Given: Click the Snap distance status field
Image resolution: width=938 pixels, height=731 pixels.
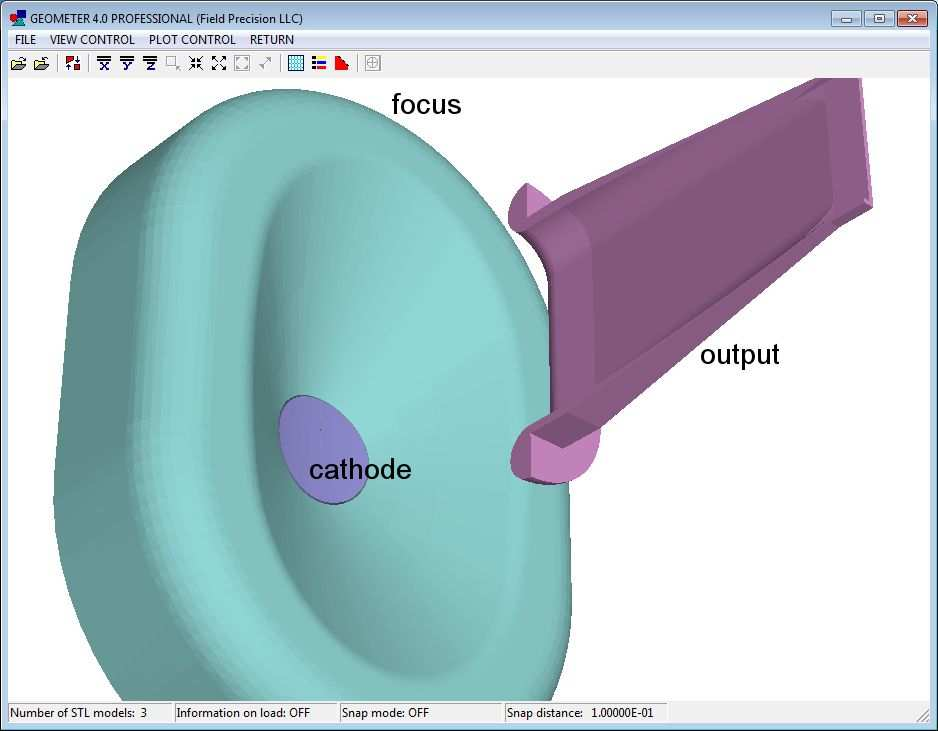Looking at the screenshot, I should (x=584, y=713).
